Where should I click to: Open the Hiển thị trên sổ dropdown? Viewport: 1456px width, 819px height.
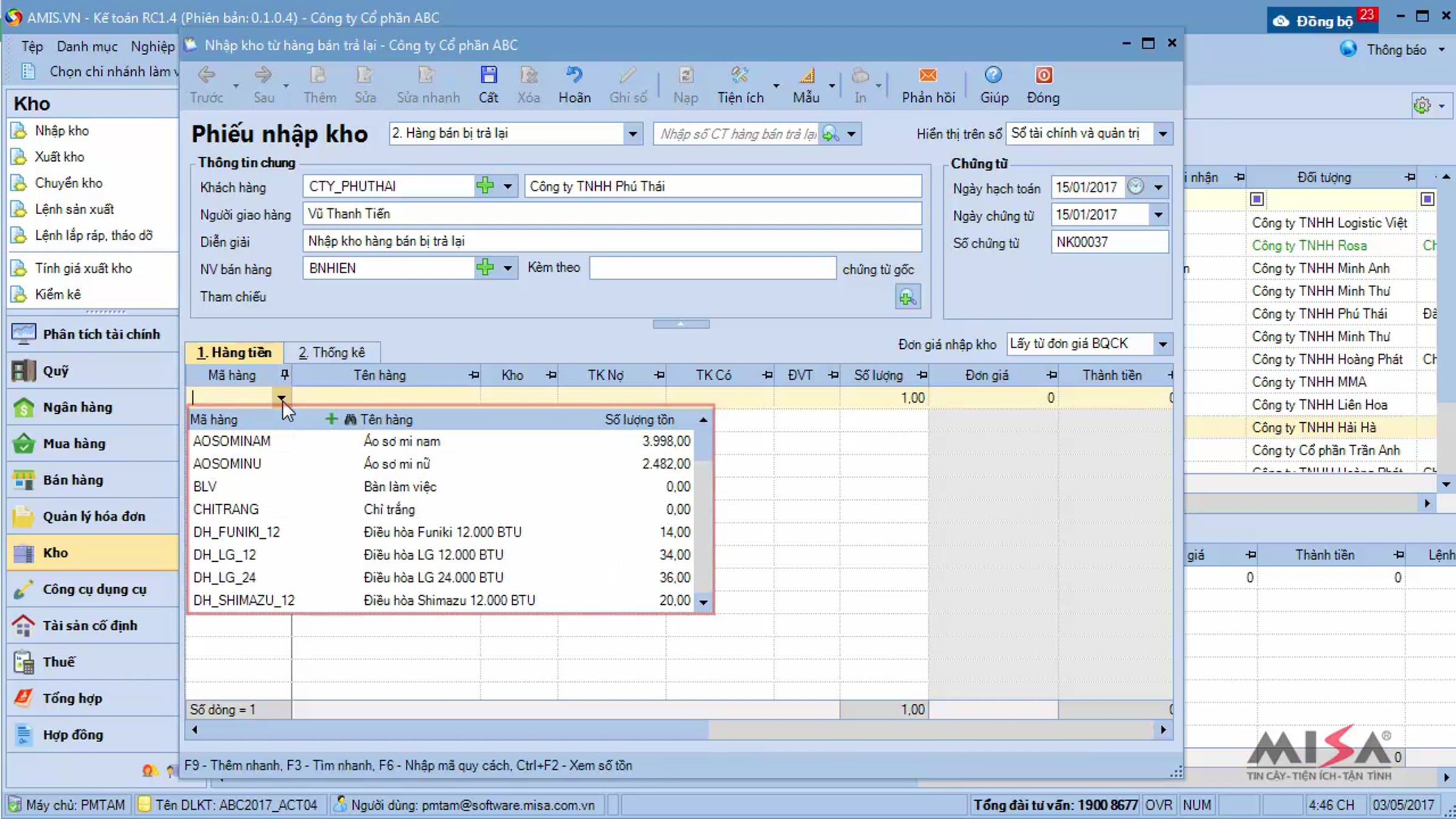point(1162,133)
